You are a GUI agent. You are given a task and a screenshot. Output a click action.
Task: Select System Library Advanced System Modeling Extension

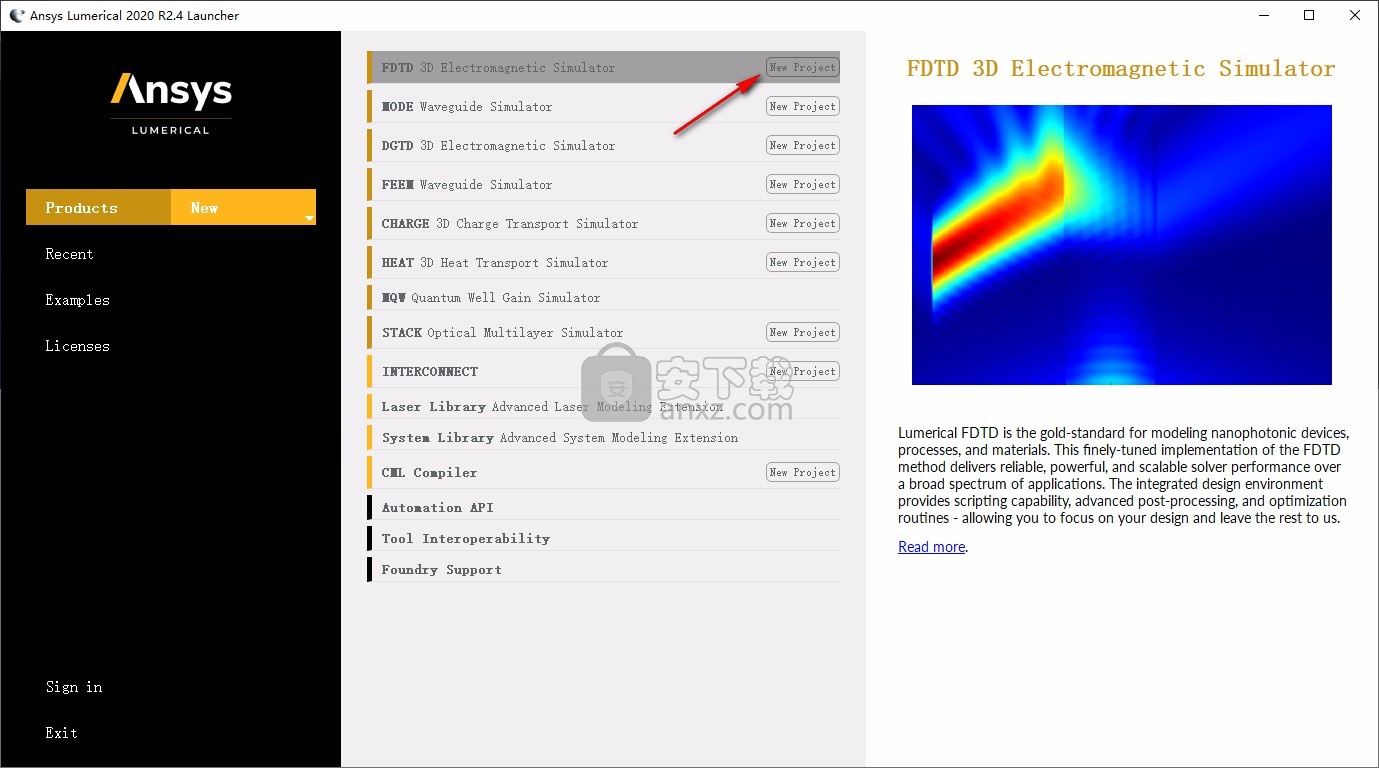point(603,437)
